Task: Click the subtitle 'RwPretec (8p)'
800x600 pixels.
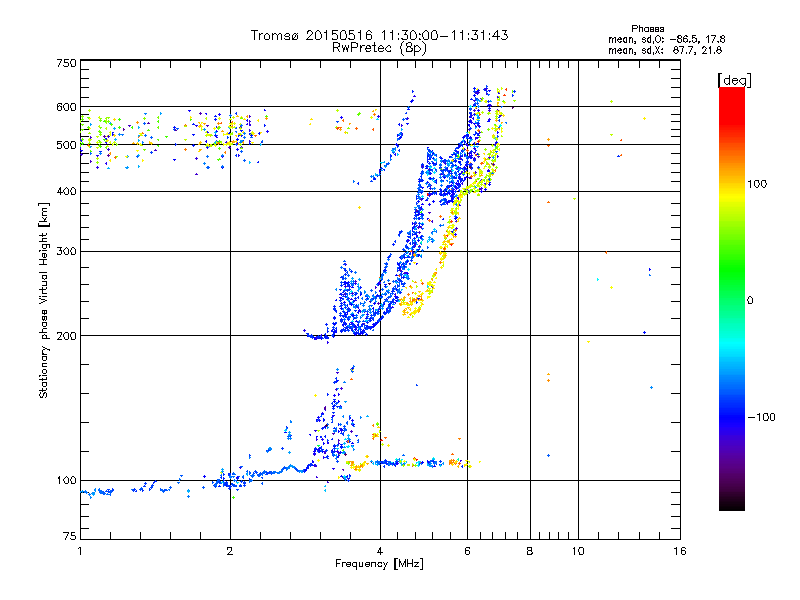Action: pos(379,48)
